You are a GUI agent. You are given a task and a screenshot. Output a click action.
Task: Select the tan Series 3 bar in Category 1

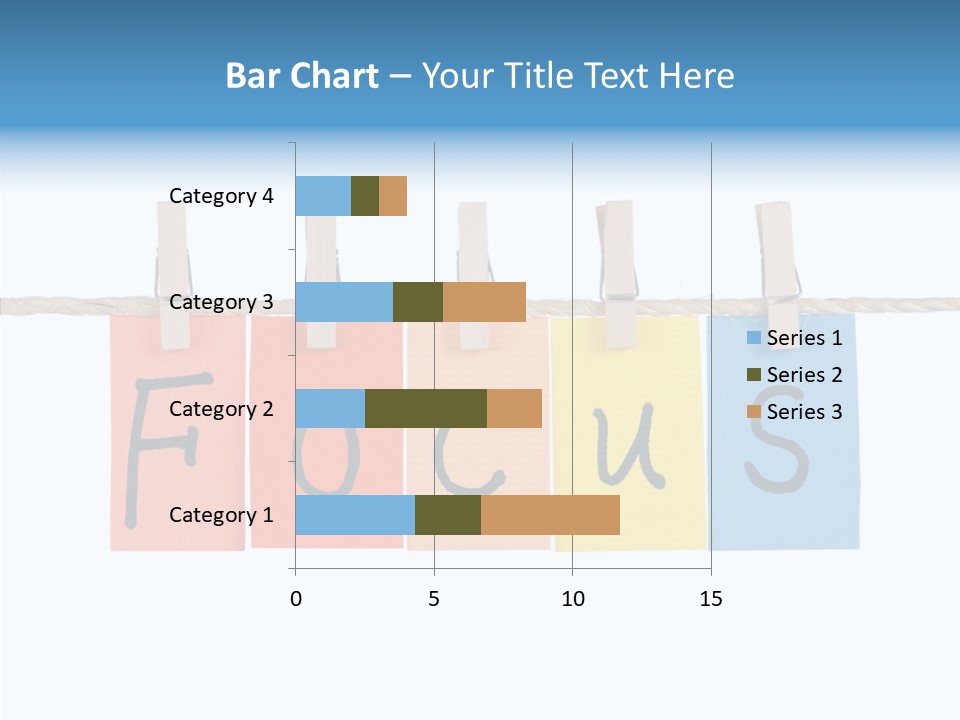[x=550, y=515]
